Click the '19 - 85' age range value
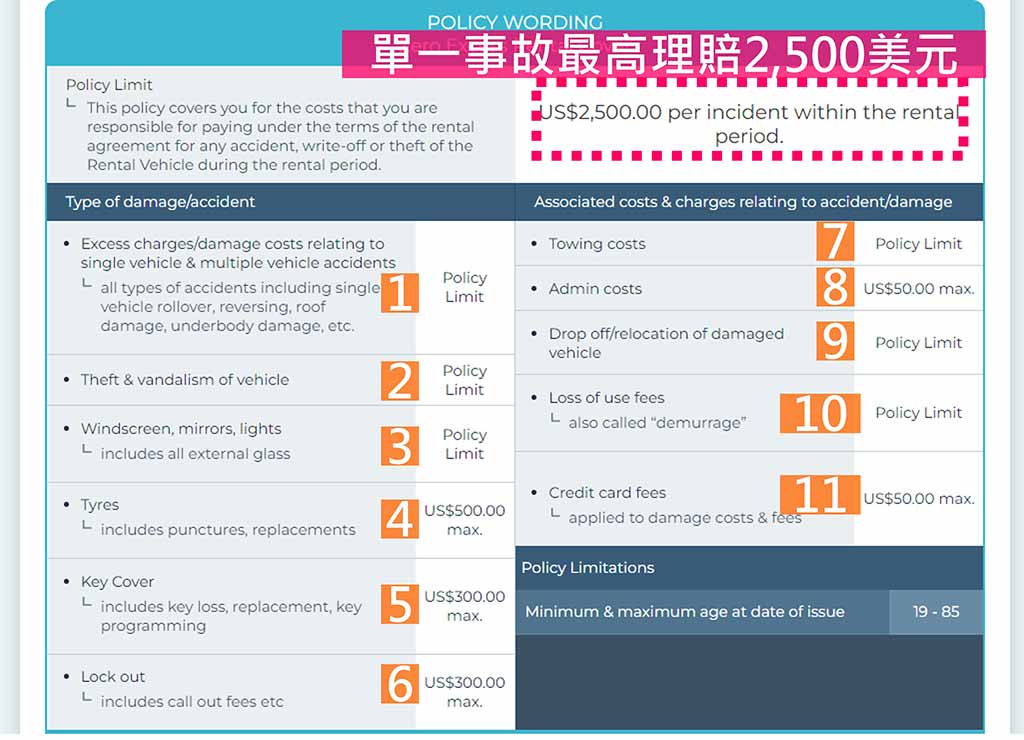The width and height of the screenshot is (1024, 740). 936,612
